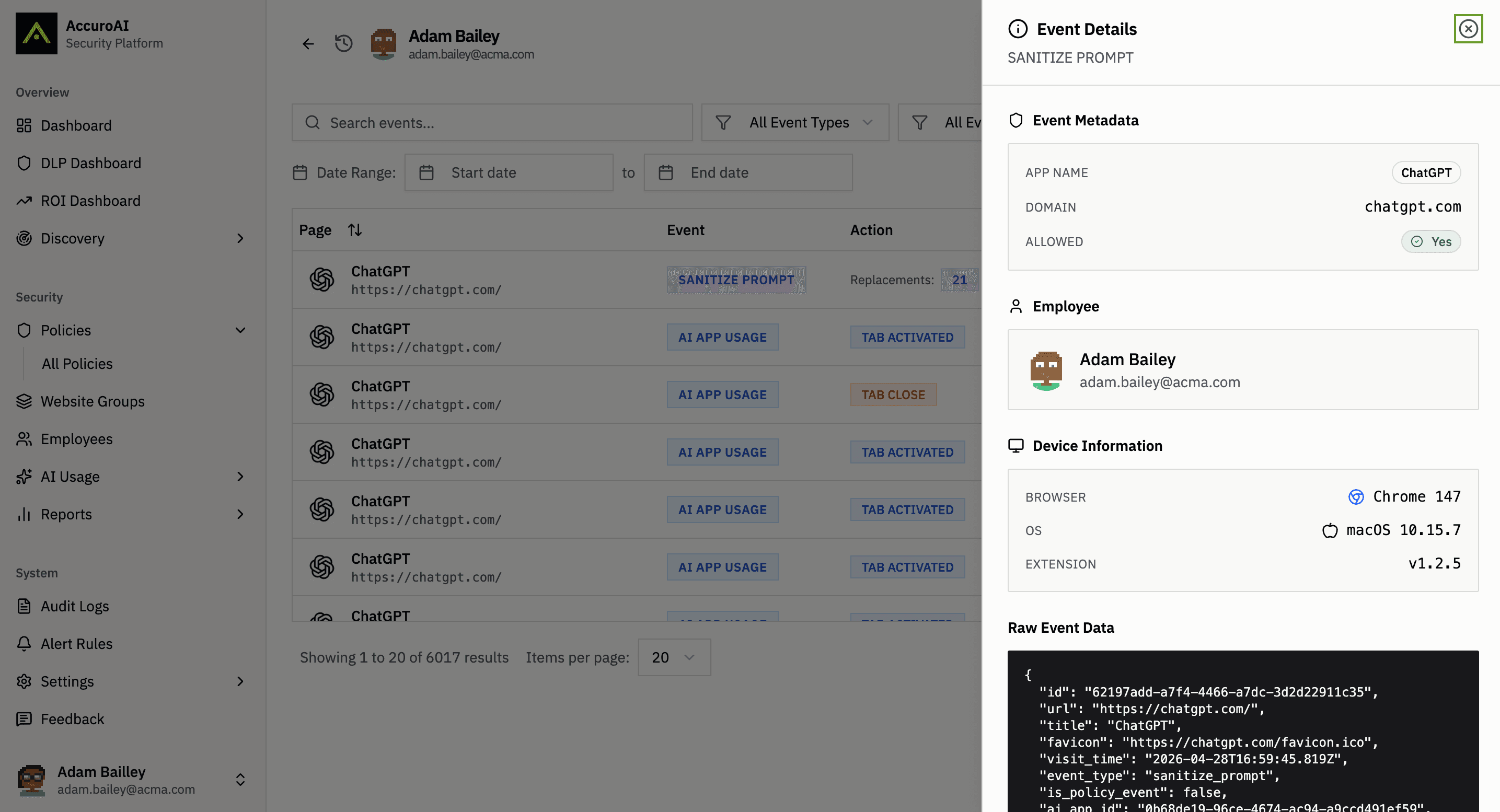
Task: Click the macOS apple icon
Action: pos(1330,530)
